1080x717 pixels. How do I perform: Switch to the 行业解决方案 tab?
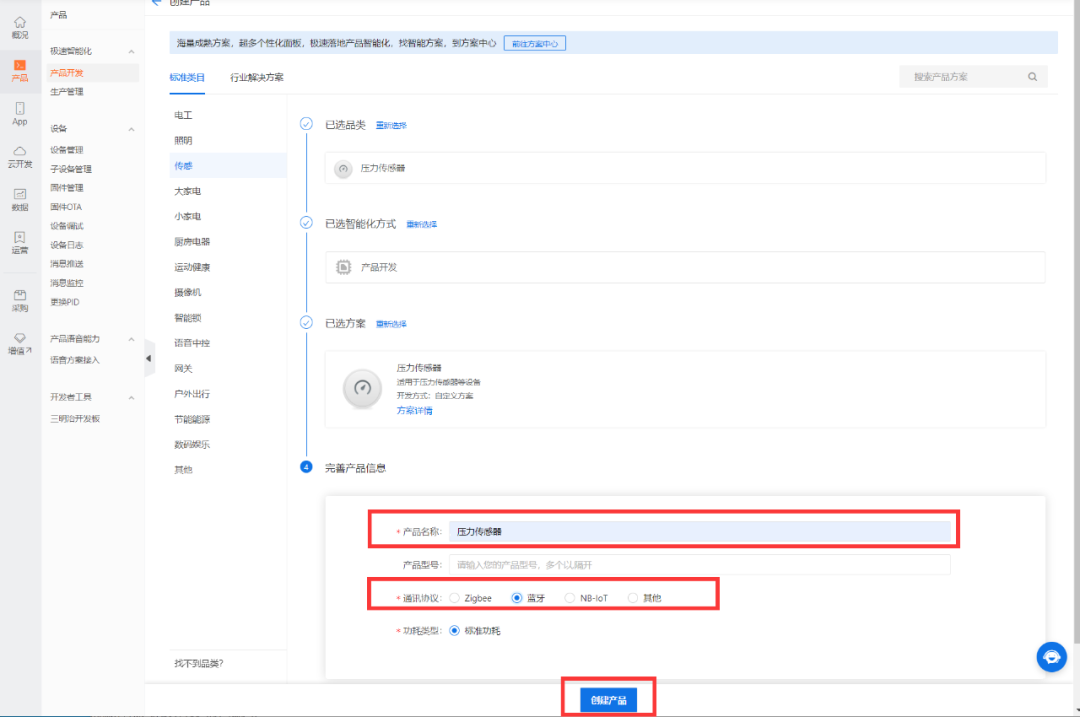pyautogui.click(x=257, y=77)
